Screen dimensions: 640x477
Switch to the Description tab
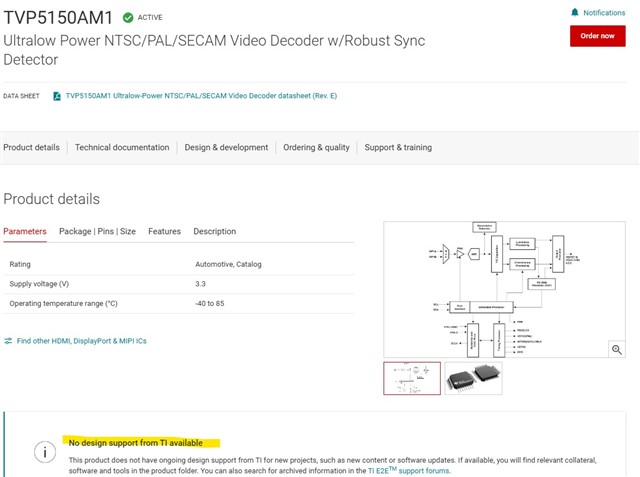(215, 231)
